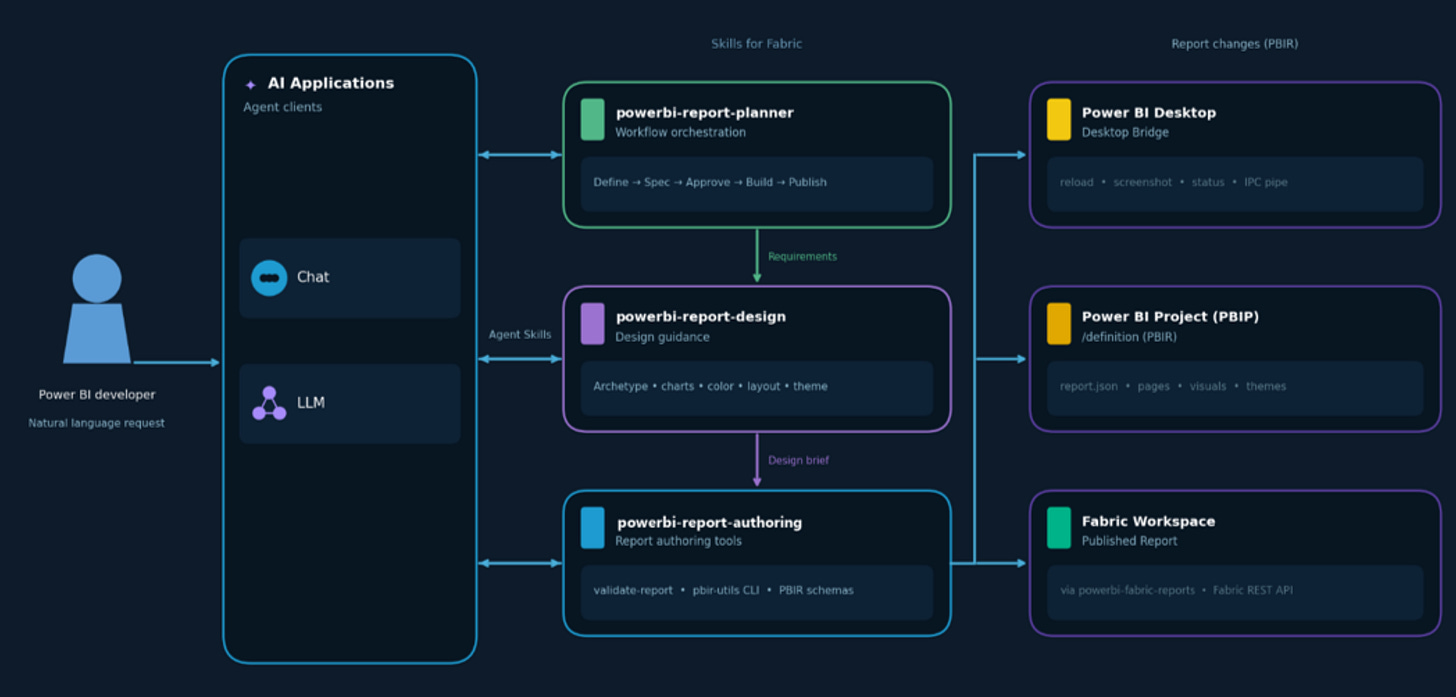The height and width of the screenshot is (697, 1456).
Task: Click the PBIR schemas text
Action: coord(817,590)
